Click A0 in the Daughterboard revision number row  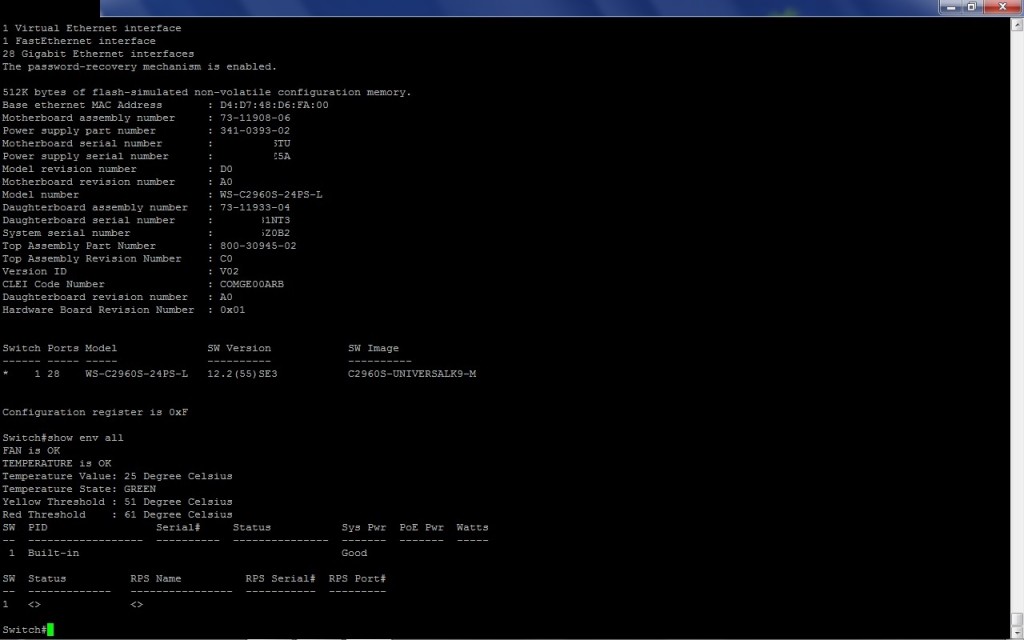[226, 297]
